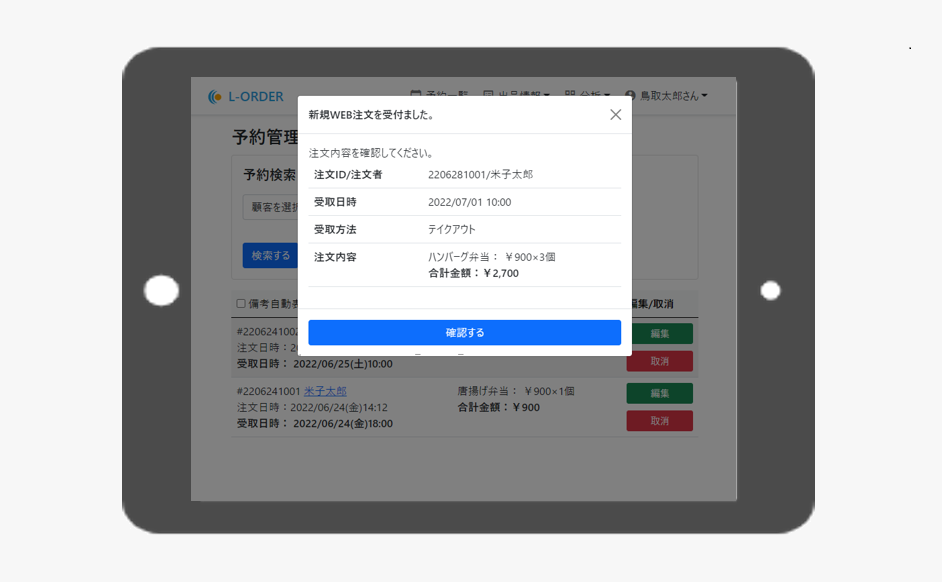Viewport: 942px width, 582px height.
Task: Click the 顧客を選択 customer field
Action: pos(270,207)
